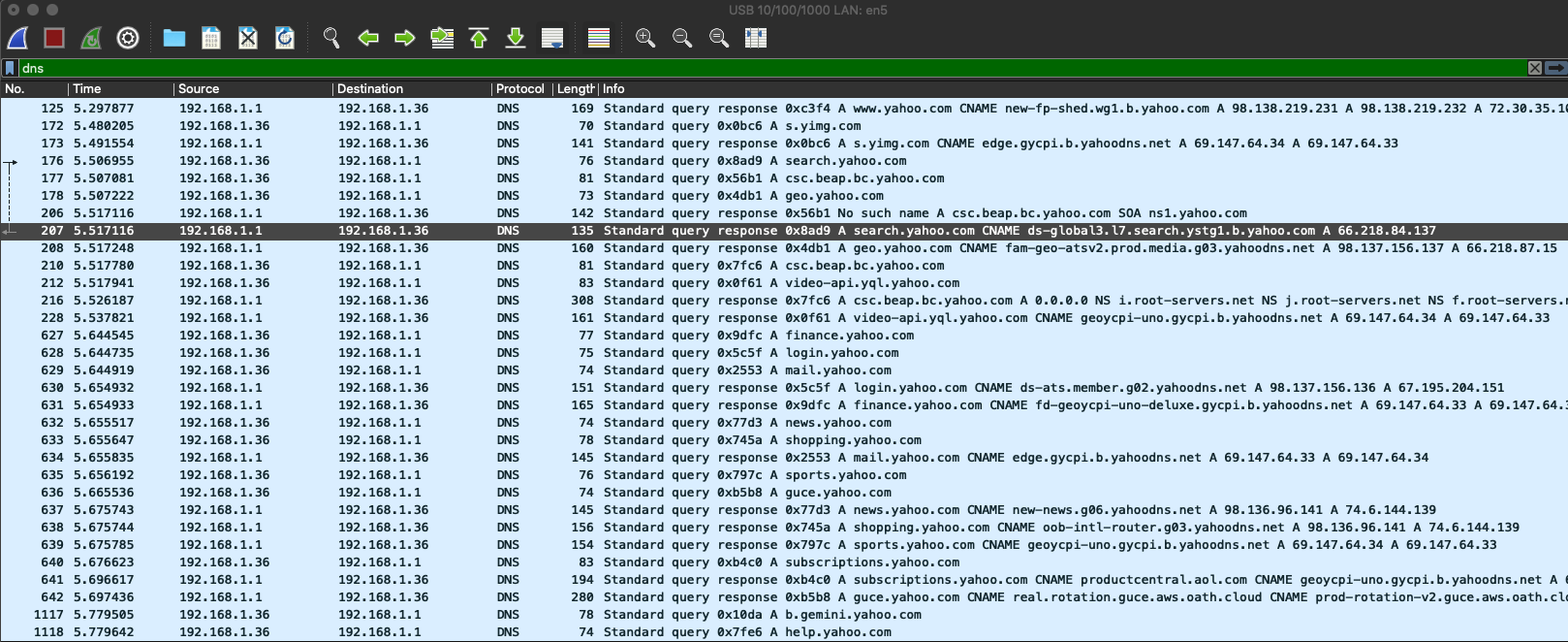This screenshot has height=642, width=1568.
Task: Select packet 632 news.yahoo.com query
Action: point(784,423)
